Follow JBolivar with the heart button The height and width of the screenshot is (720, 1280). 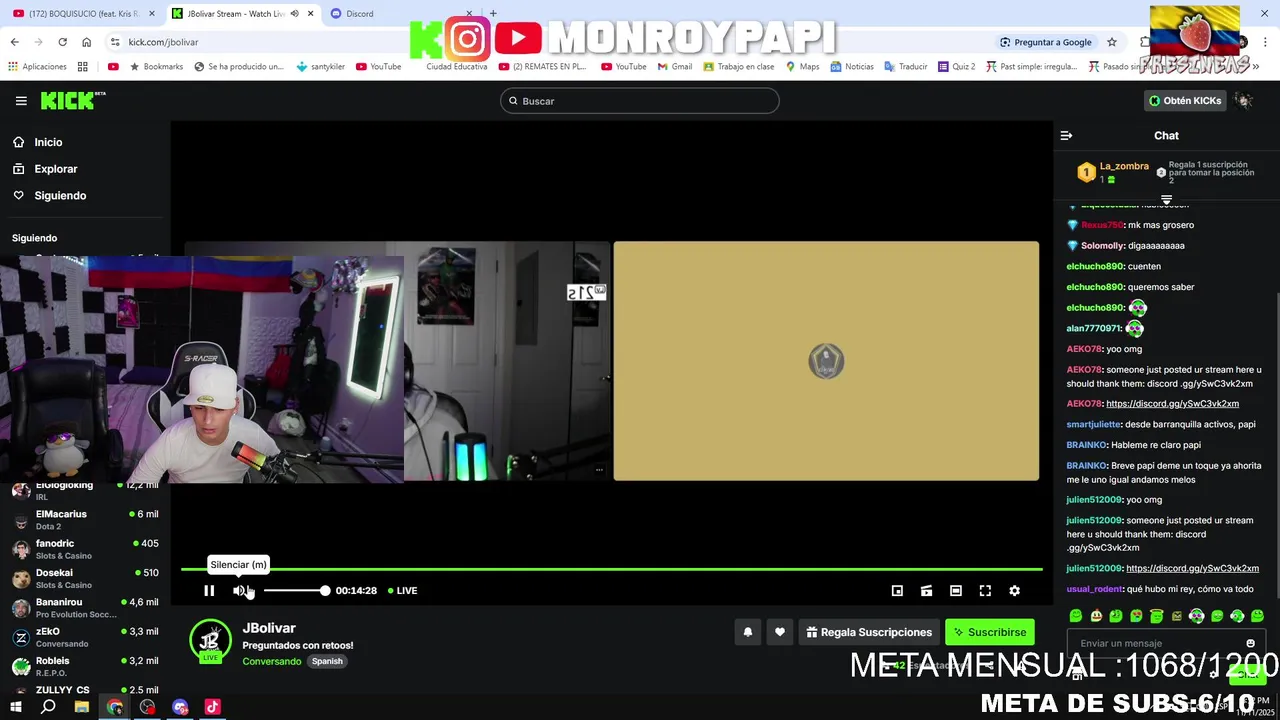(780, 632)
